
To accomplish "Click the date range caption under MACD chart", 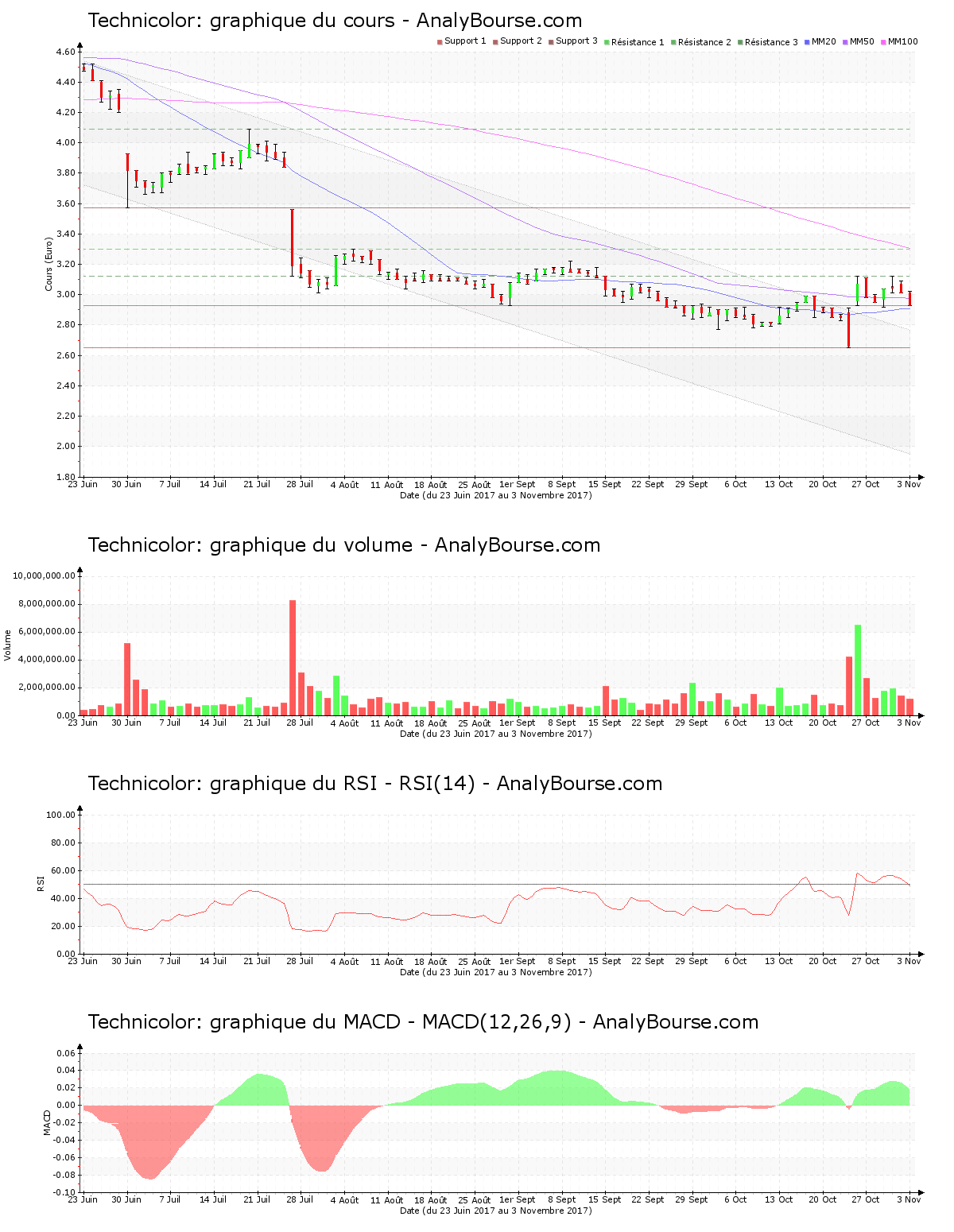I will point(495,1211).
